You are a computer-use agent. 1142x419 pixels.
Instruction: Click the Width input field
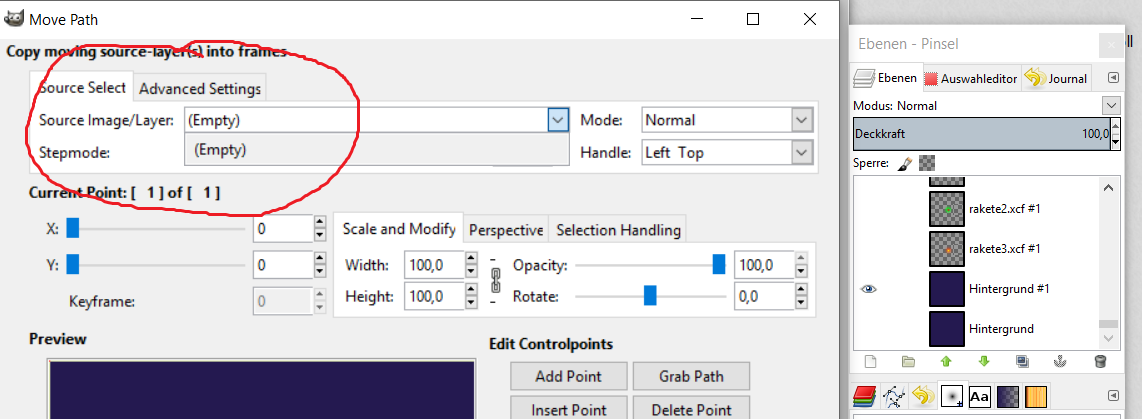click(434, 265)
